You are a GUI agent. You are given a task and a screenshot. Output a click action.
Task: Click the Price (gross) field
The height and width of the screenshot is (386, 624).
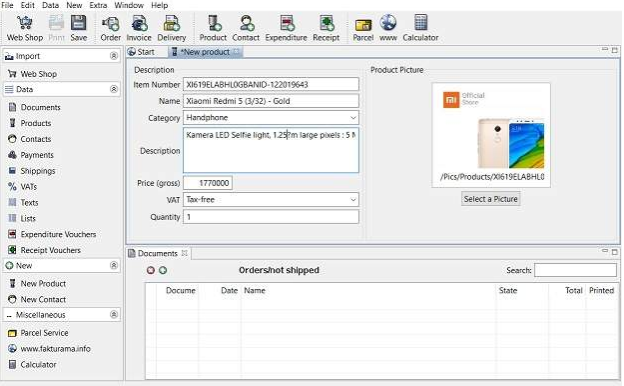[208, 183]
